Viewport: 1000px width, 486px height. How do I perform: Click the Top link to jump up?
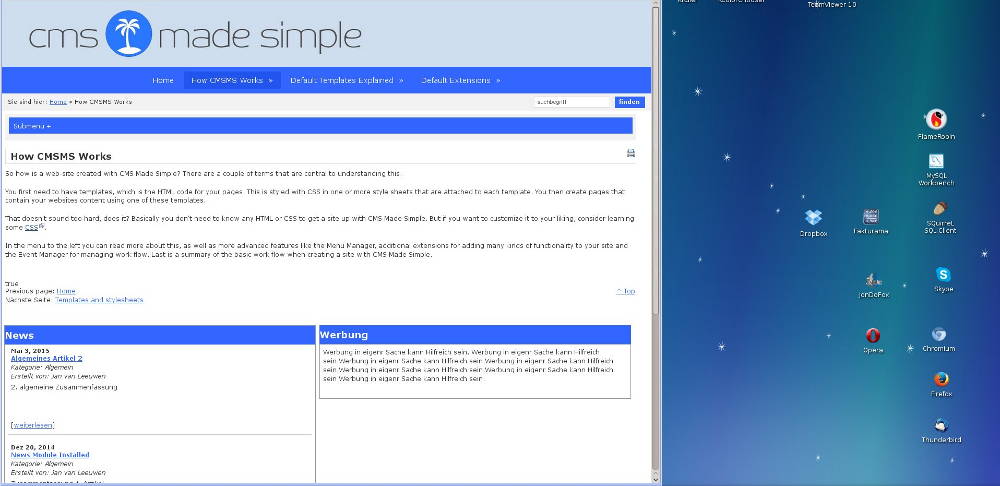pos(626,291)
